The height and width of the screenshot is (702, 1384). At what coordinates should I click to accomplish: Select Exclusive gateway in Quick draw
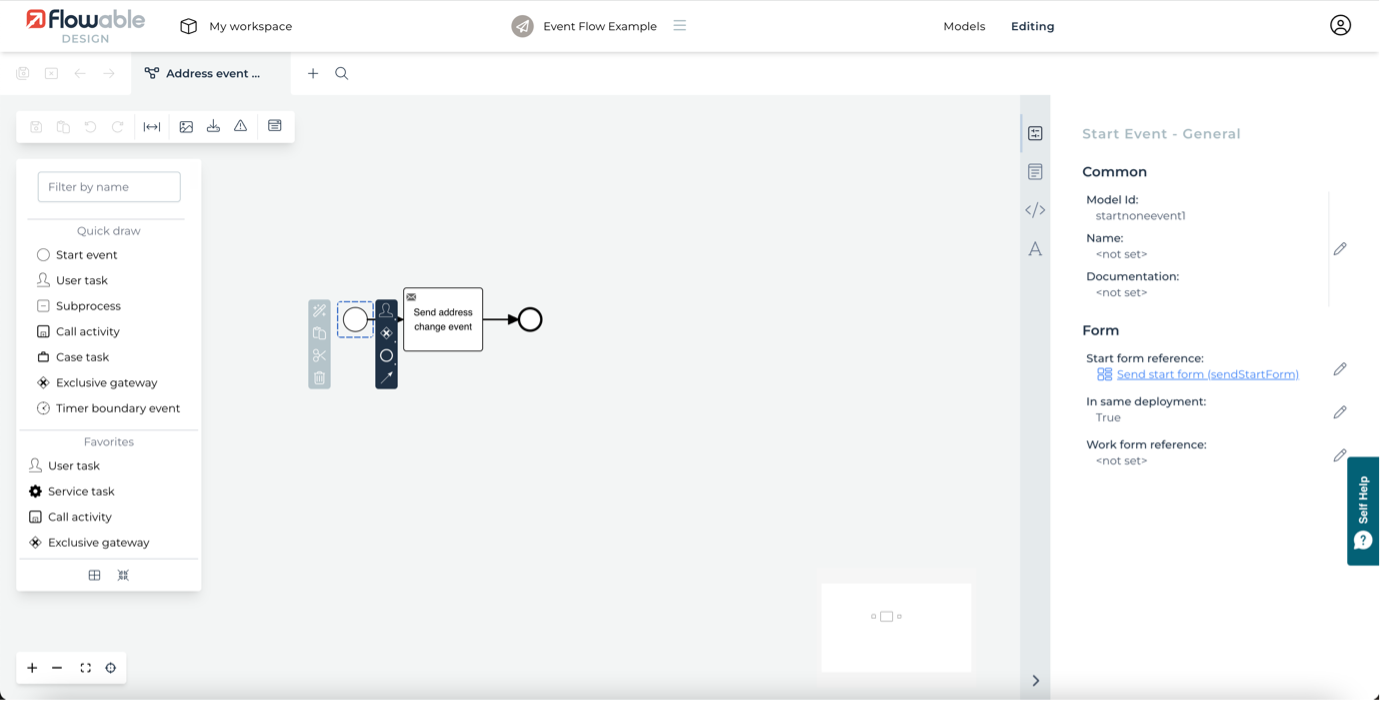click(x=106, y=383)
